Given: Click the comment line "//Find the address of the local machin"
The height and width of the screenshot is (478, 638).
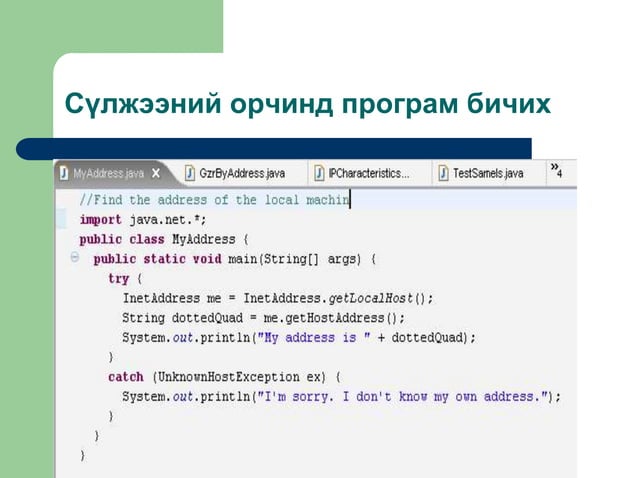Looking at the screenshot, I should (x=214, y=200).
